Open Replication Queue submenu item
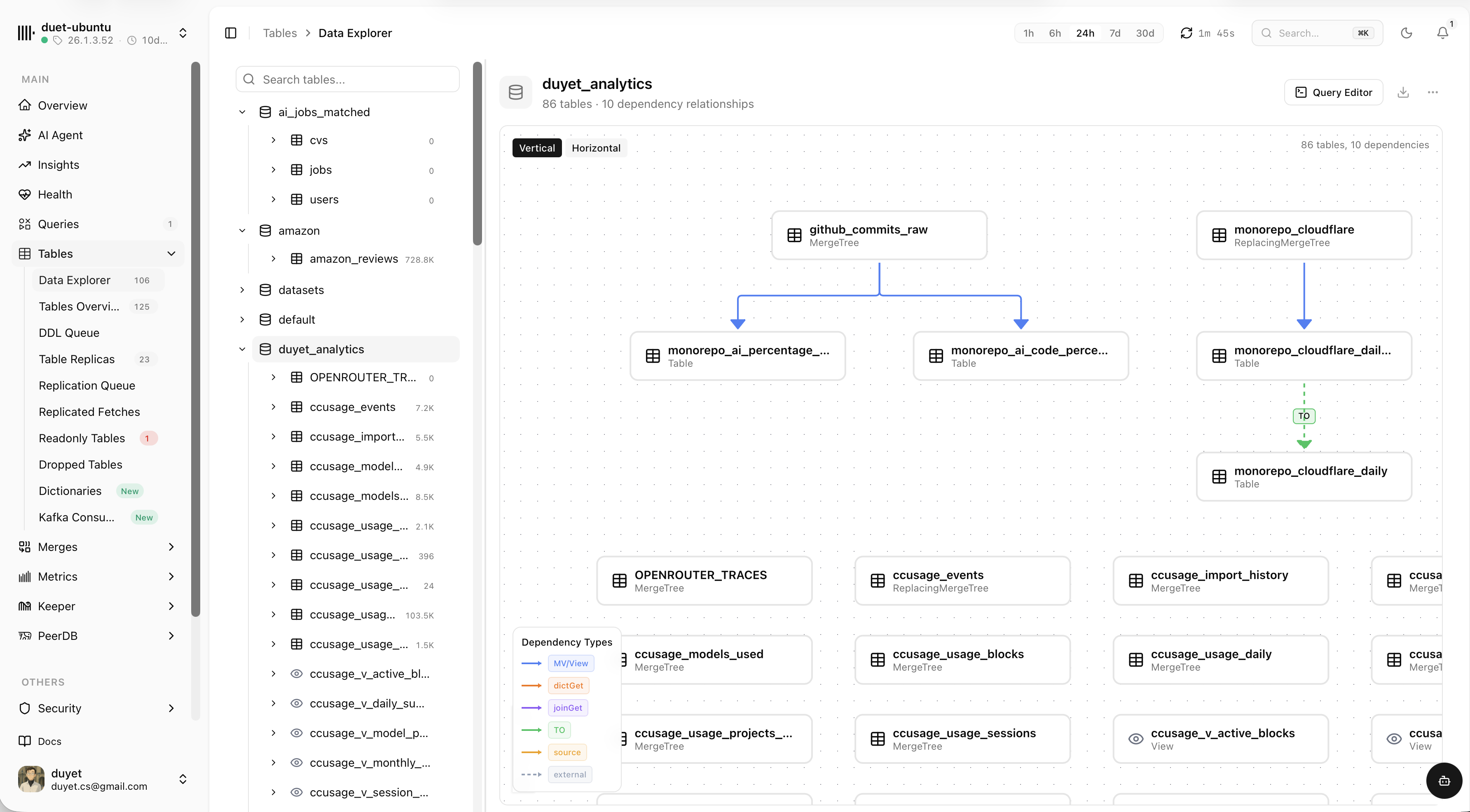The width and height of the screenshot is (1470, 812). (98, 385)
